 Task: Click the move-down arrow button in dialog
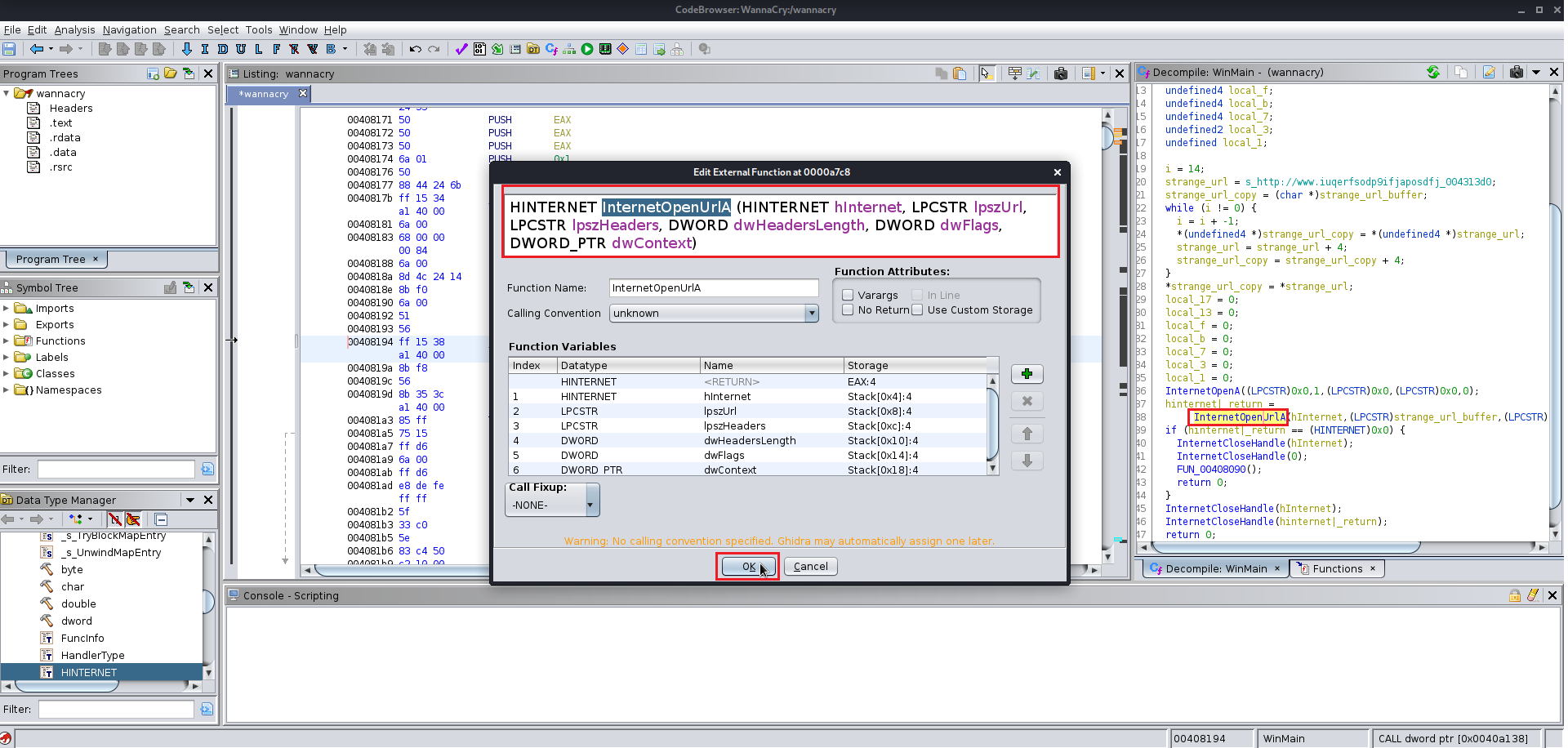click(x=1027, y=461)
